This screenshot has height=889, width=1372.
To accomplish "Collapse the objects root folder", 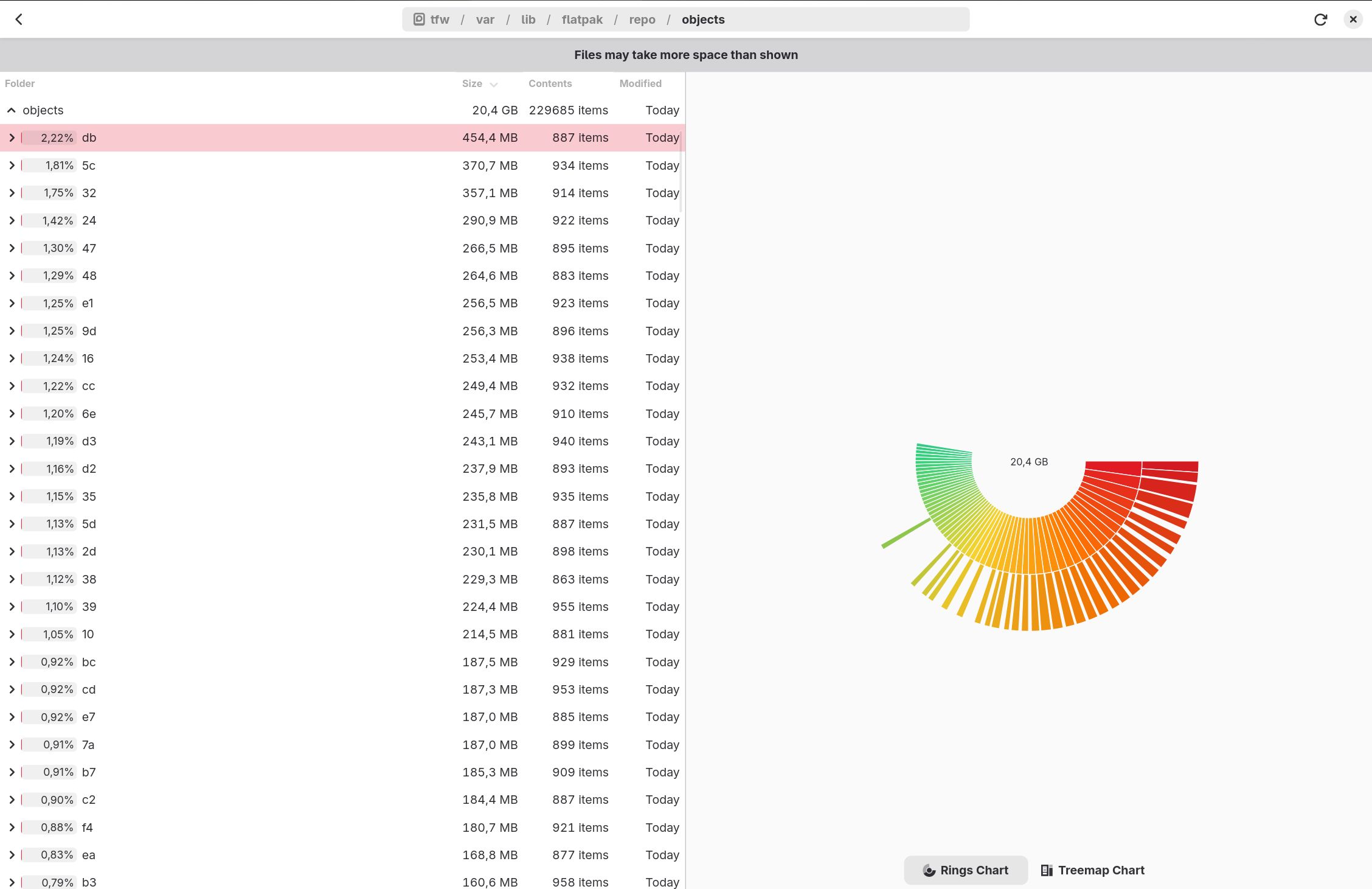I will (11, 110).
